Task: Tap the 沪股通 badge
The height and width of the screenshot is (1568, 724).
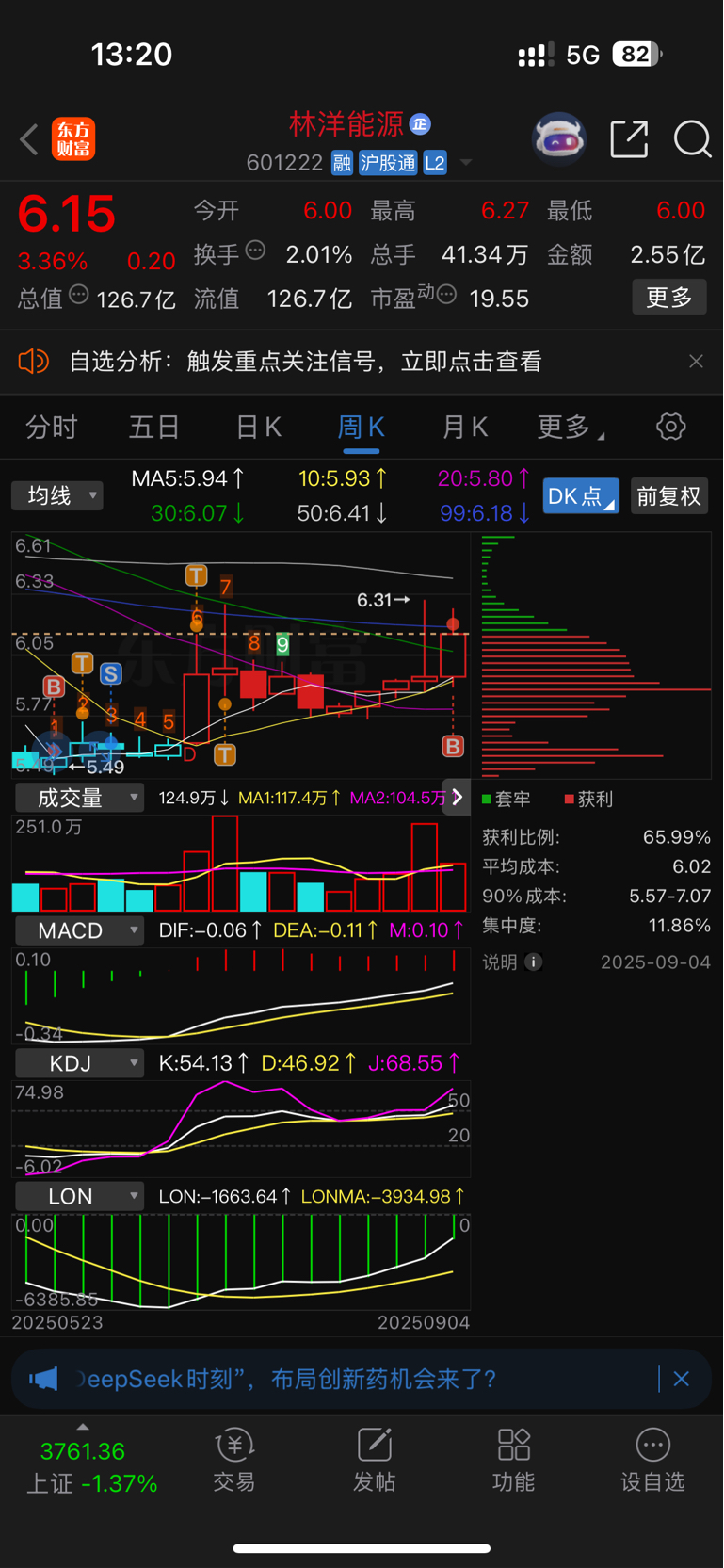Action: 388,163
